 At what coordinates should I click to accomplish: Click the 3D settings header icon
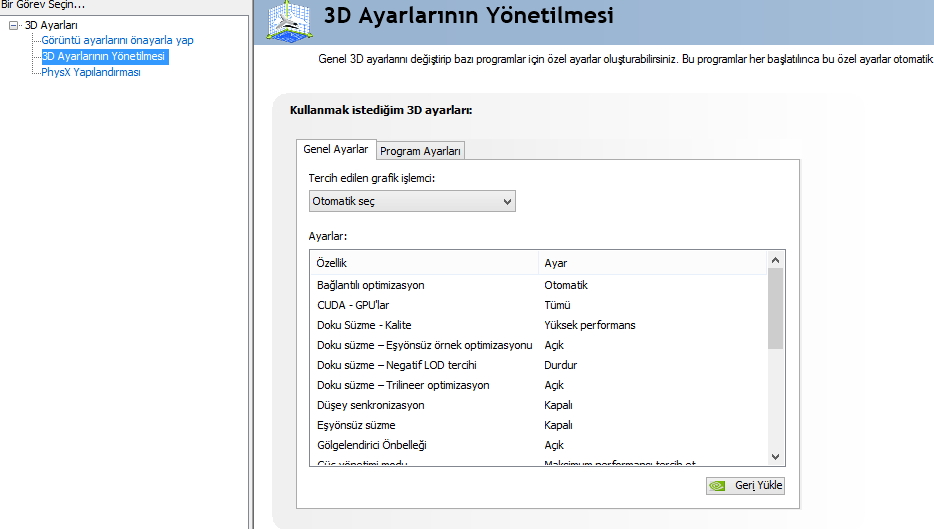coord(288,21)
